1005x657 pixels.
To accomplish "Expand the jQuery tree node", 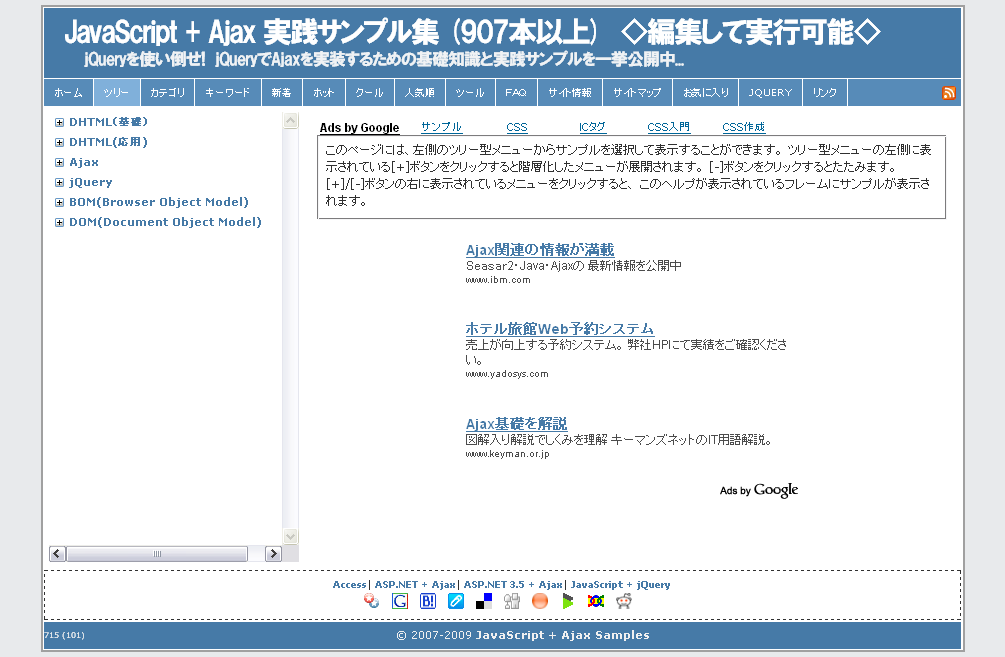I will tap(60, 182).
